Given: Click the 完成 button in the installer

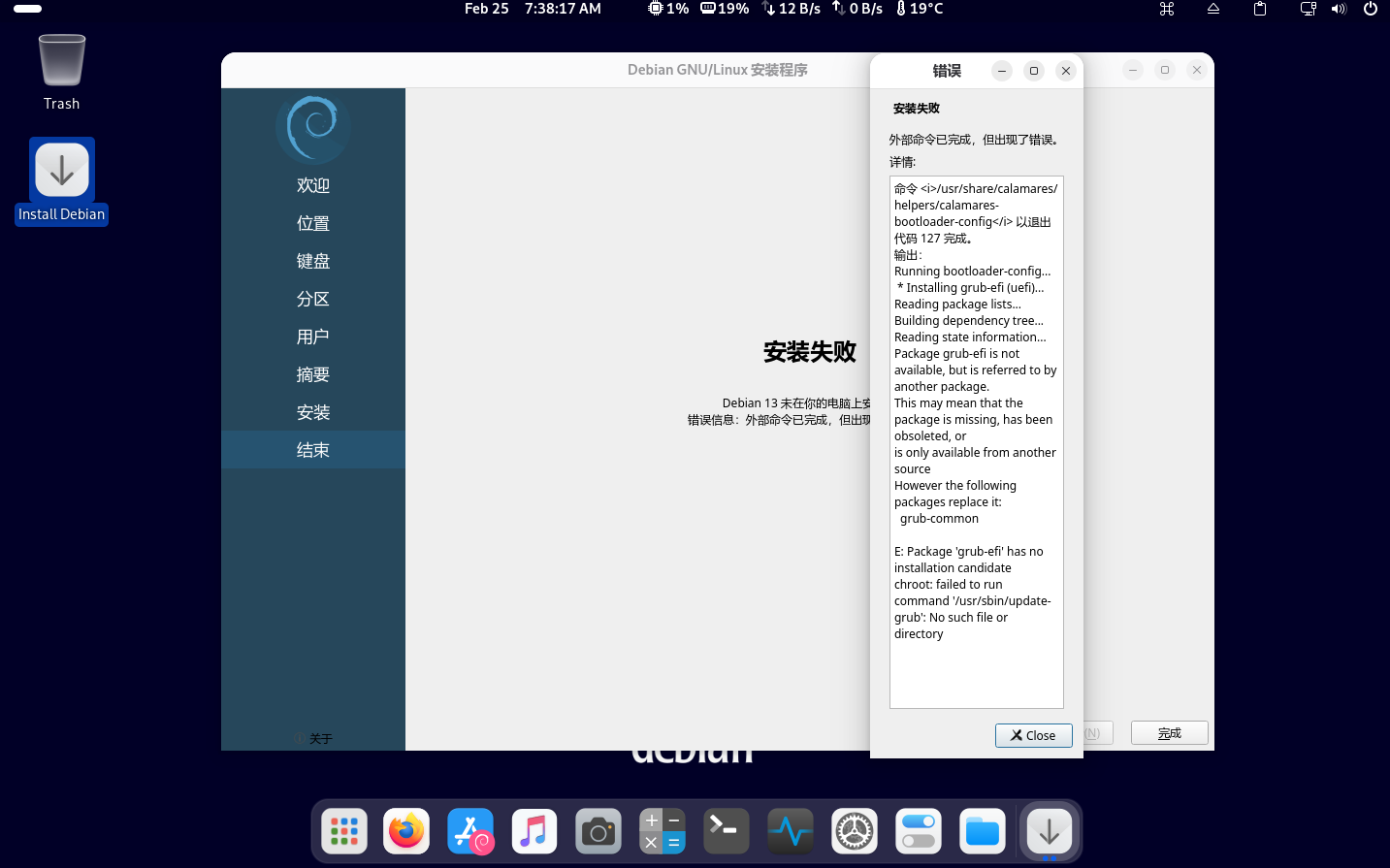Looking at the screenshot, I should 1169,733.
